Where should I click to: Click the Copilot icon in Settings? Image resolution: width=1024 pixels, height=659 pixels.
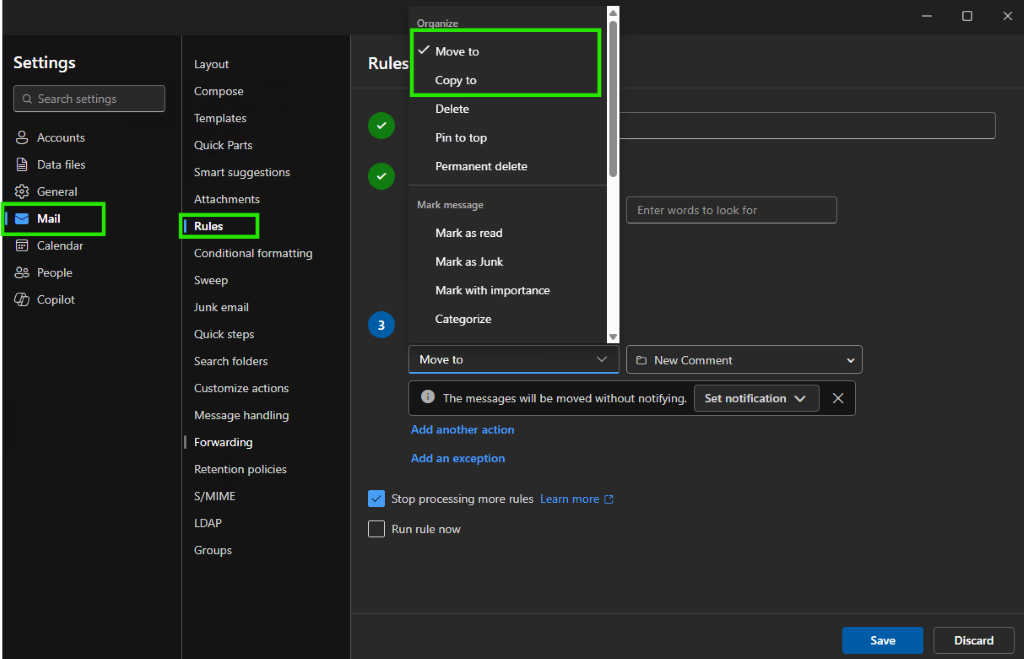[22, 299]
